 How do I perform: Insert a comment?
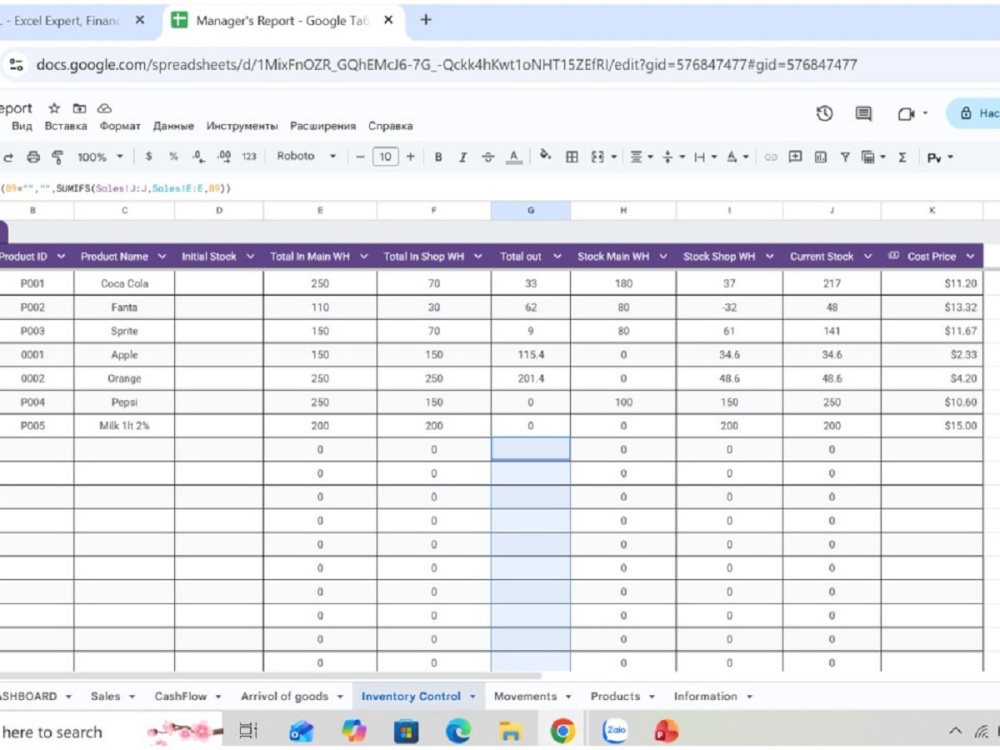tap(795, 156)
